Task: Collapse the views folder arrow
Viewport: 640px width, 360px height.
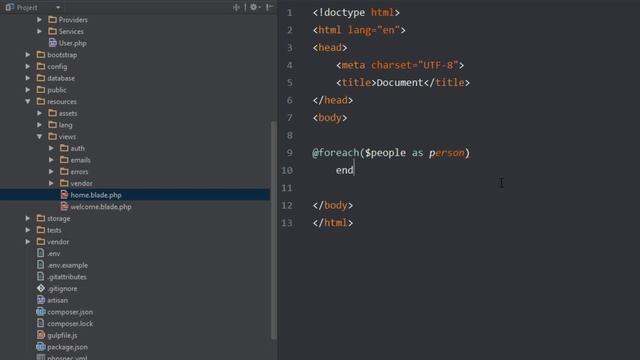Action: pos(40,137)
